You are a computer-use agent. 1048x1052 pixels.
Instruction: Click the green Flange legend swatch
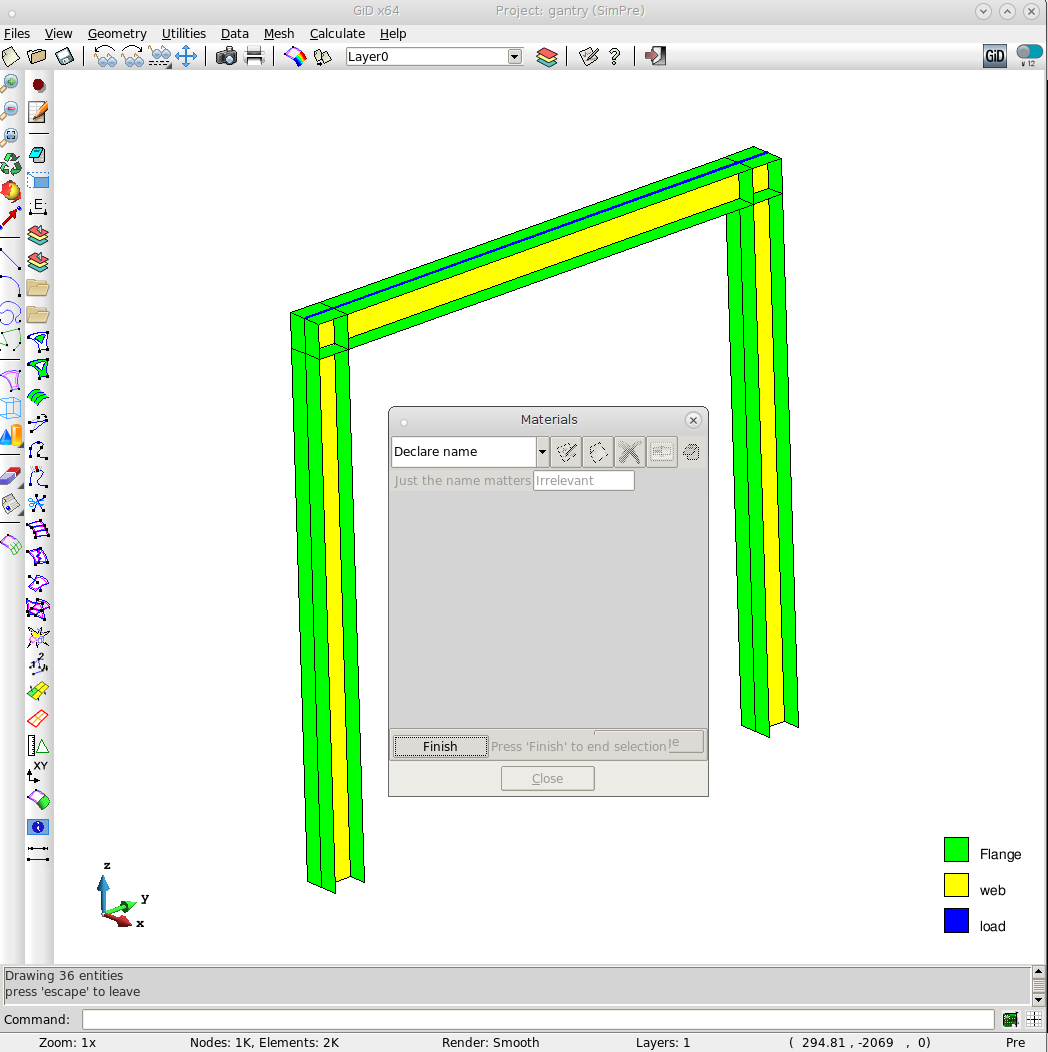(x=957, y=850)
